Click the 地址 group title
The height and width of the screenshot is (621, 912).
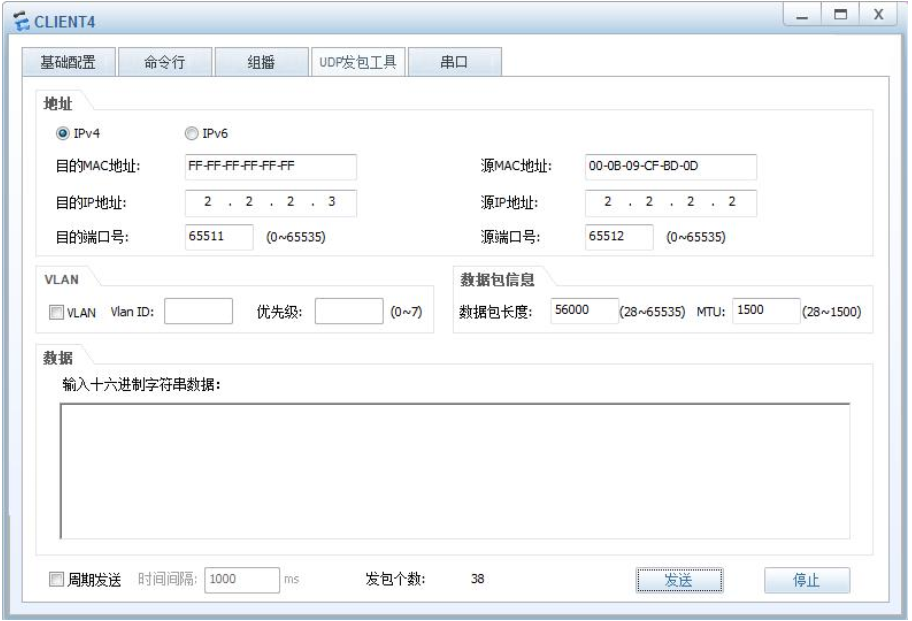(58, 104)
